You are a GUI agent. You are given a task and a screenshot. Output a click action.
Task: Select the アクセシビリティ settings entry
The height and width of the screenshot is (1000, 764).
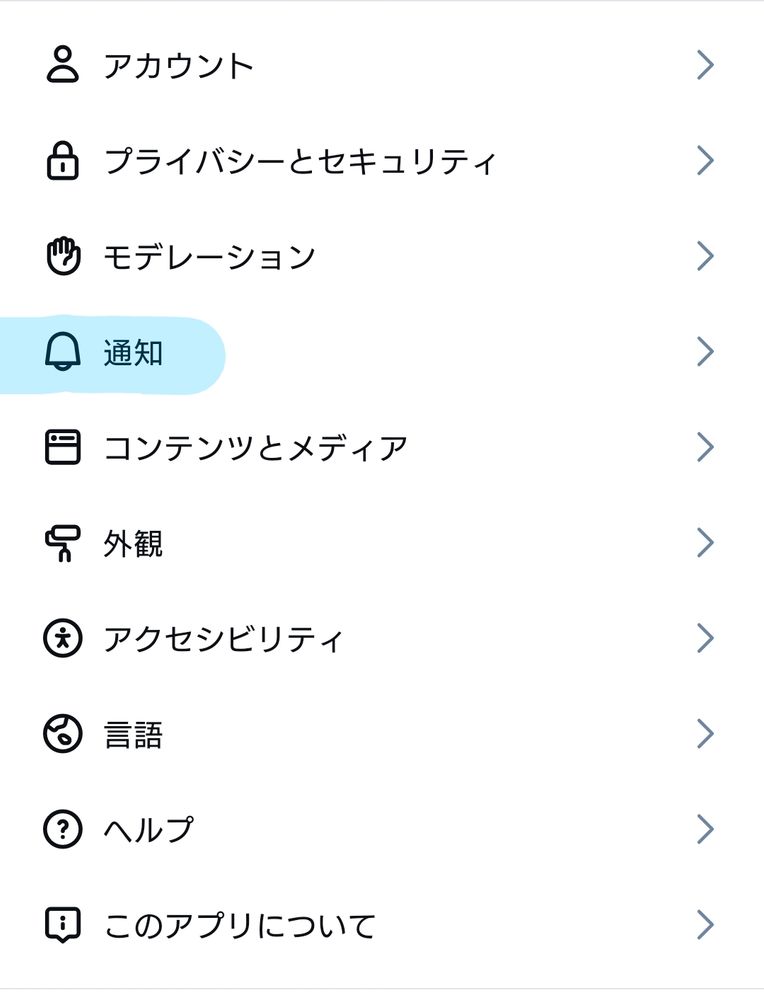point(223,638)
